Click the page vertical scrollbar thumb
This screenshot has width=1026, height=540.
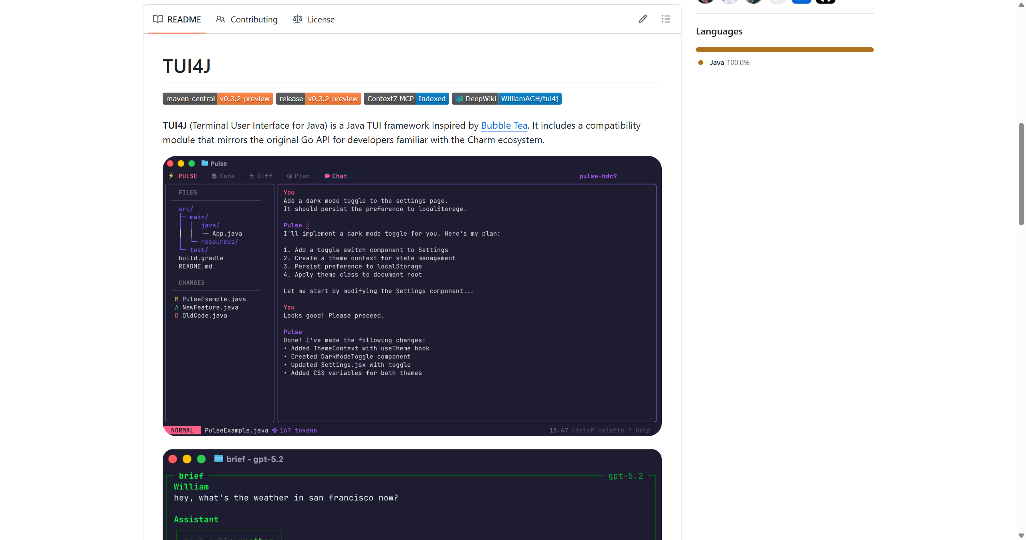(x=1020, y=175)
